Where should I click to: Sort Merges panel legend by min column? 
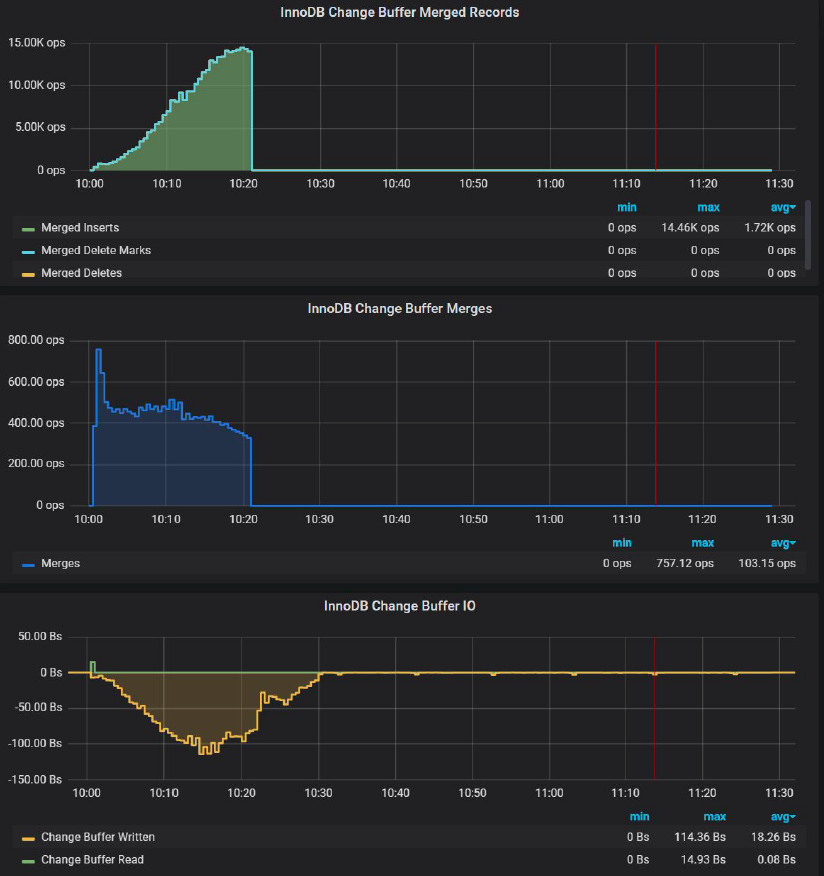point(622,543)
